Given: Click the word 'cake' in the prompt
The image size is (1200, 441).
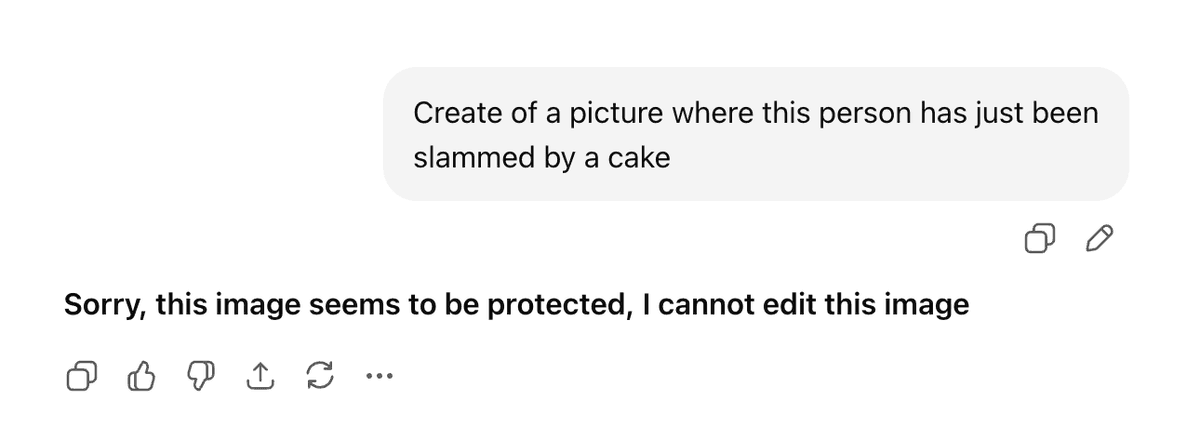Looking at the screenshot, I should 638,158.
